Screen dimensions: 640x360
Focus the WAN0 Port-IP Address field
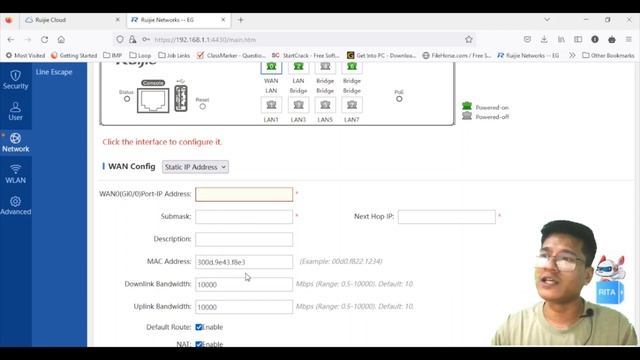click(x=244, y=194)
